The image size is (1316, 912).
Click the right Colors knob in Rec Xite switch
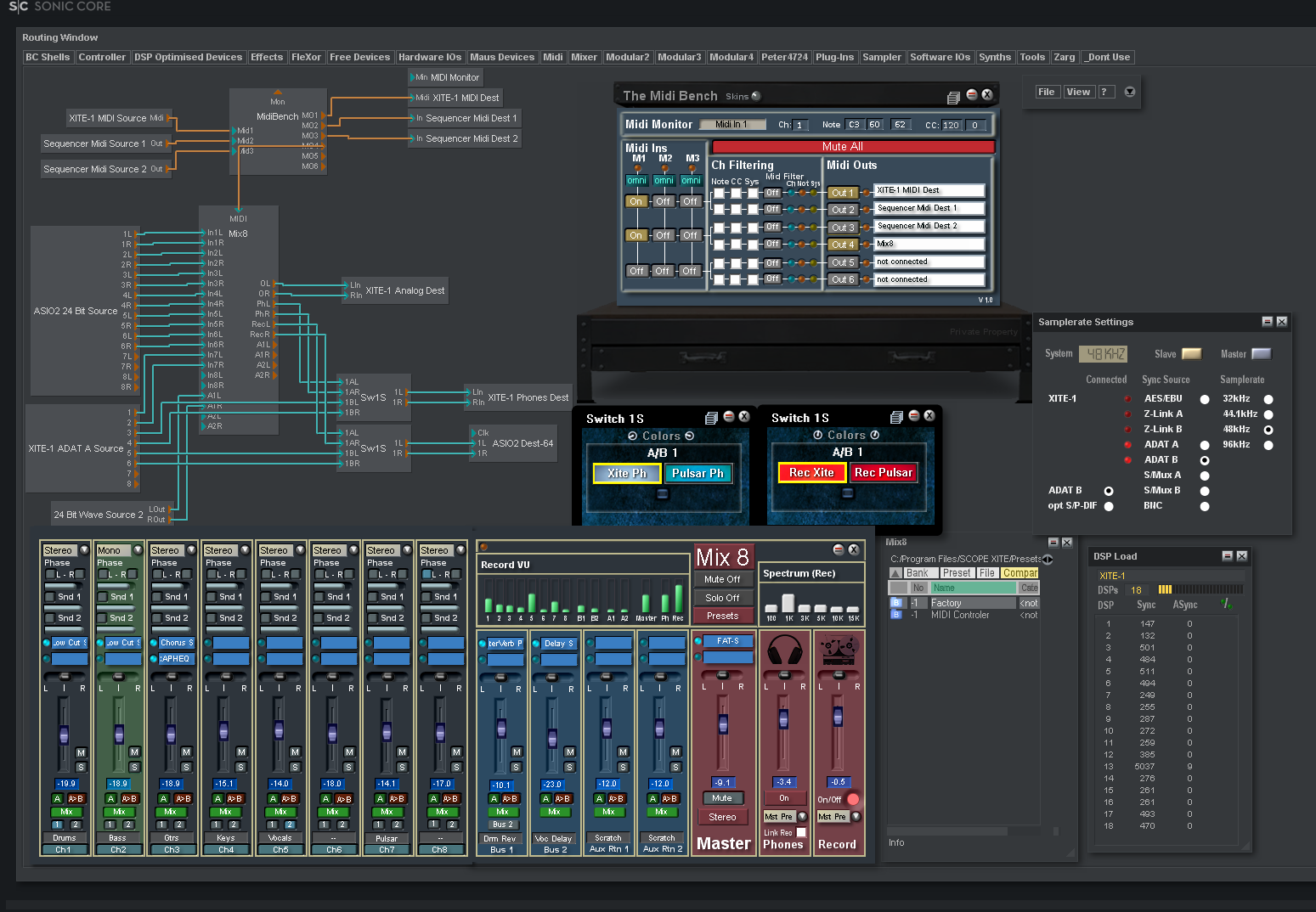pos(874,435)
